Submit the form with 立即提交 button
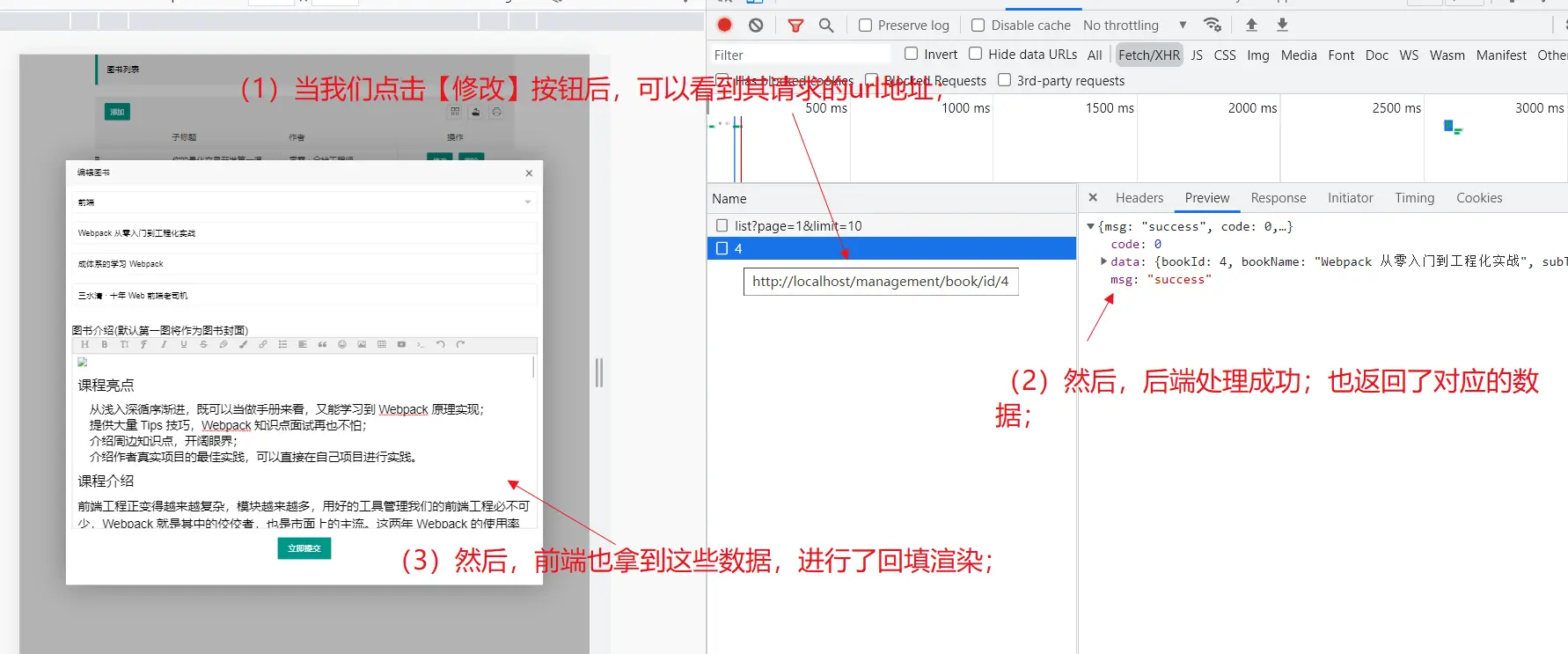 pos(304,548)
